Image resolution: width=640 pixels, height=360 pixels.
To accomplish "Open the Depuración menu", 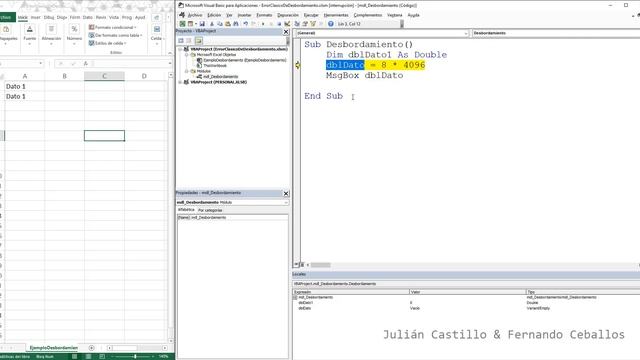I will [x=288, y=15].
